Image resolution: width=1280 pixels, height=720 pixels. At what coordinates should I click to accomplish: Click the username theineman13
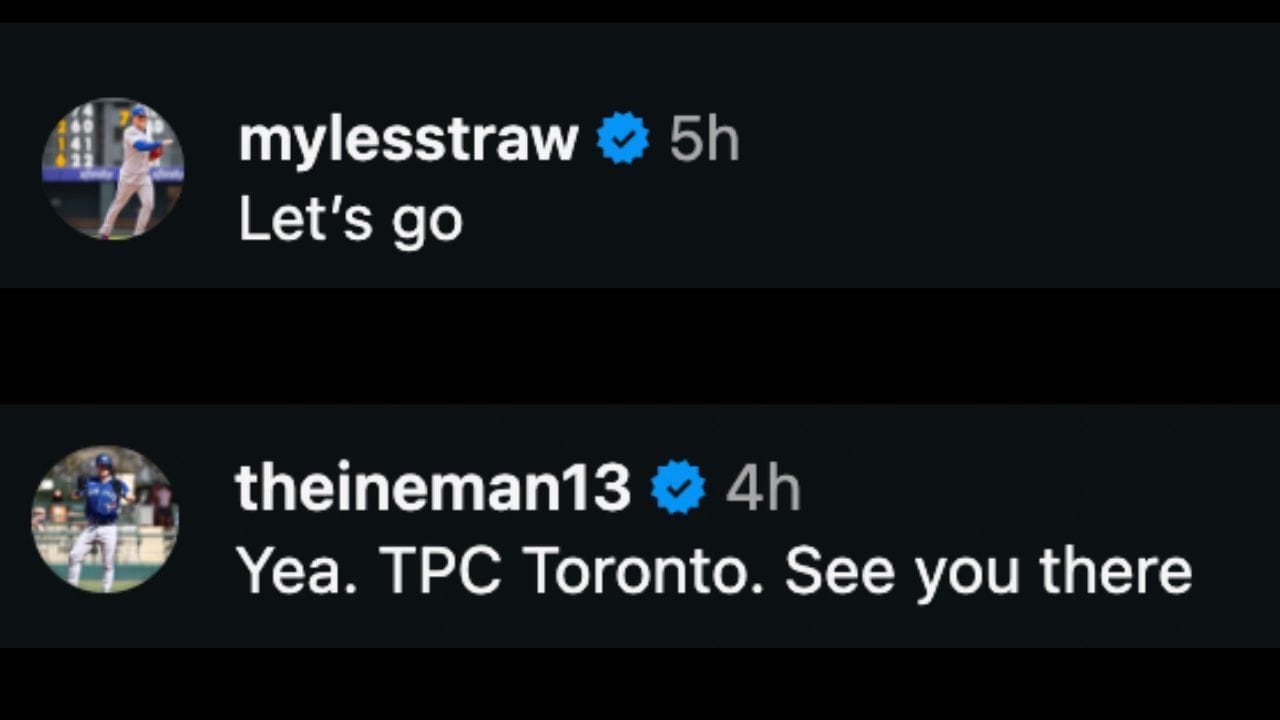click(434, 487)
